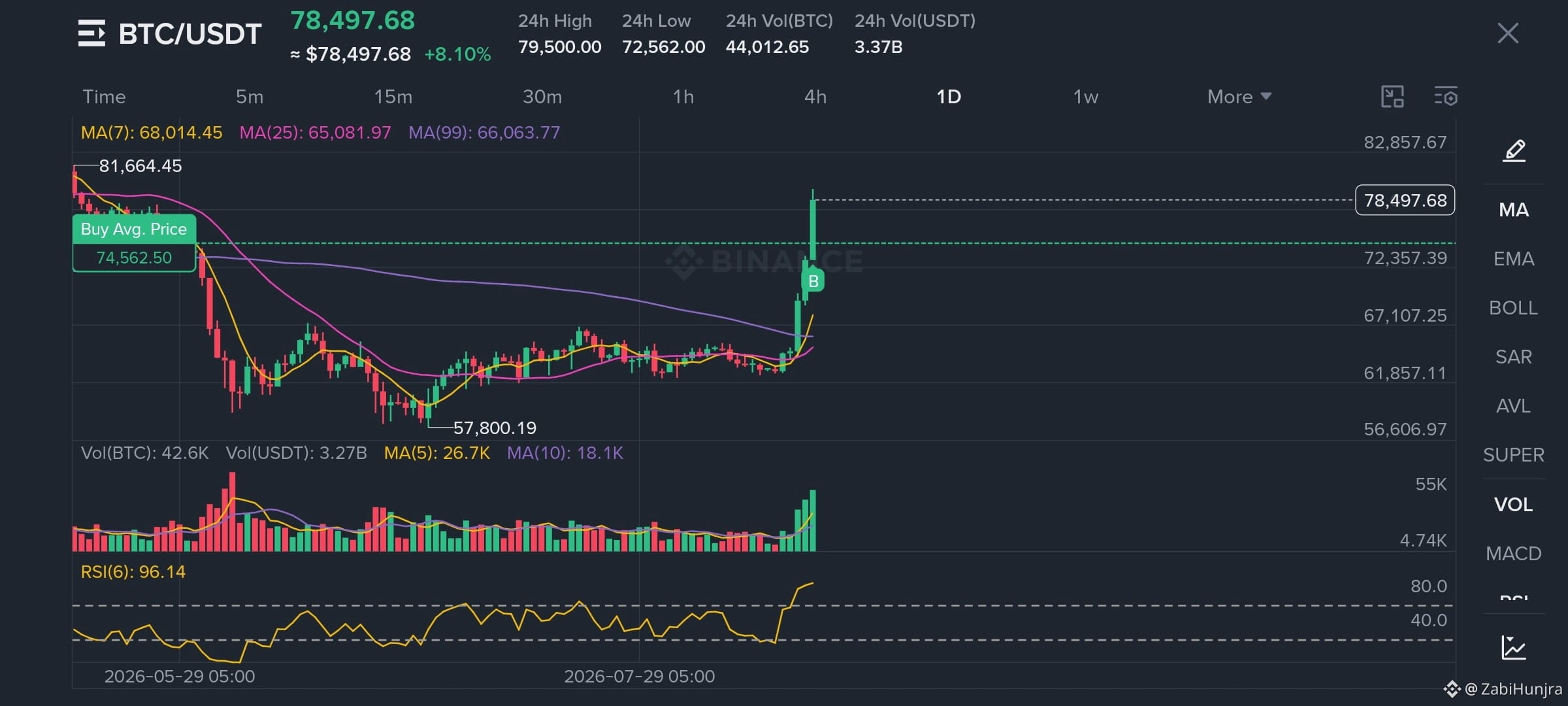Viewport: 1568px width, 706px height.
Task: Select the 4h timeframe
Action: click(x=815, y=97)
